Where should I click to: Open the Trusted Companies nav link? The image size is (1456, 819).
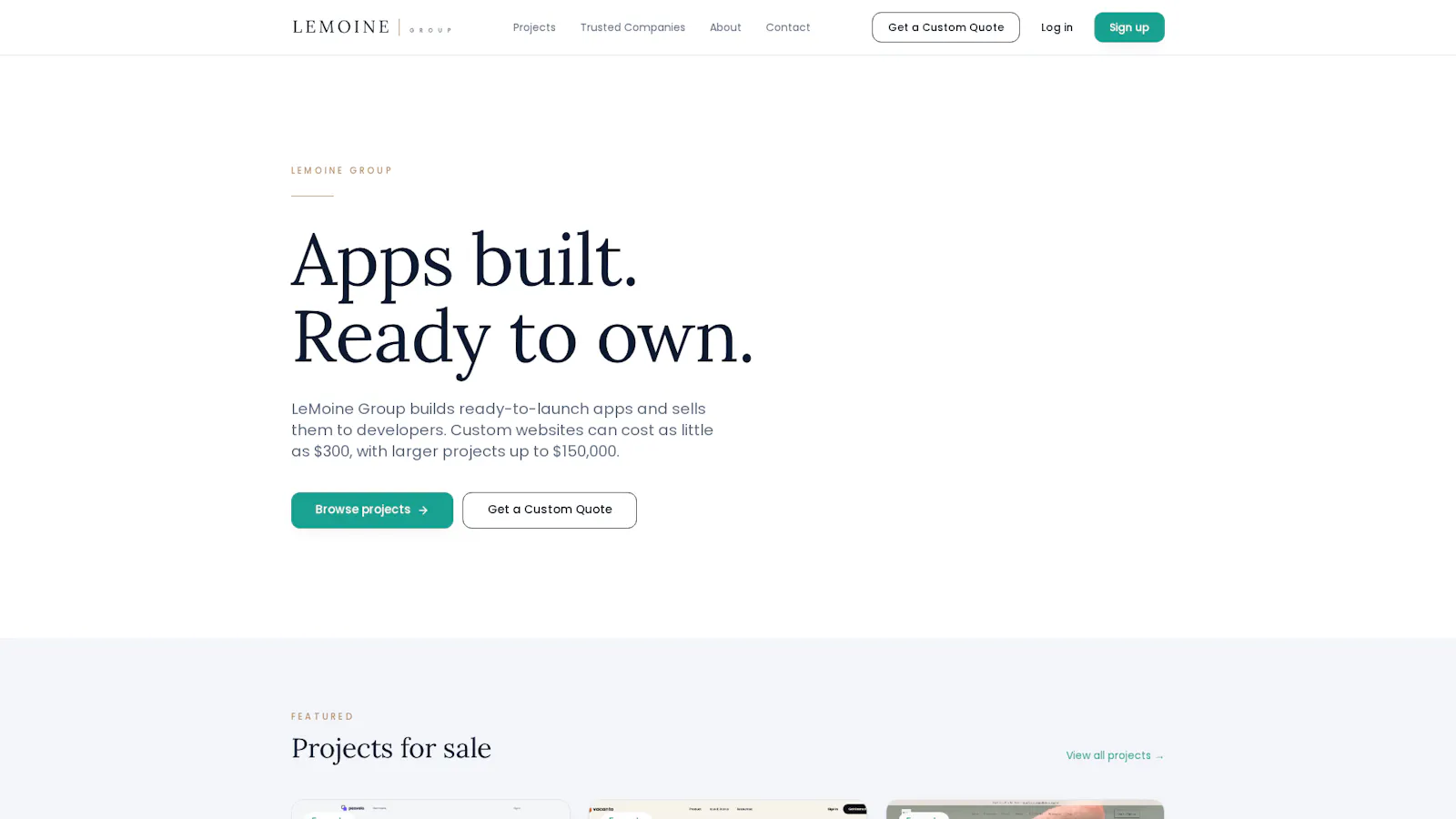[x=632, y=27]
